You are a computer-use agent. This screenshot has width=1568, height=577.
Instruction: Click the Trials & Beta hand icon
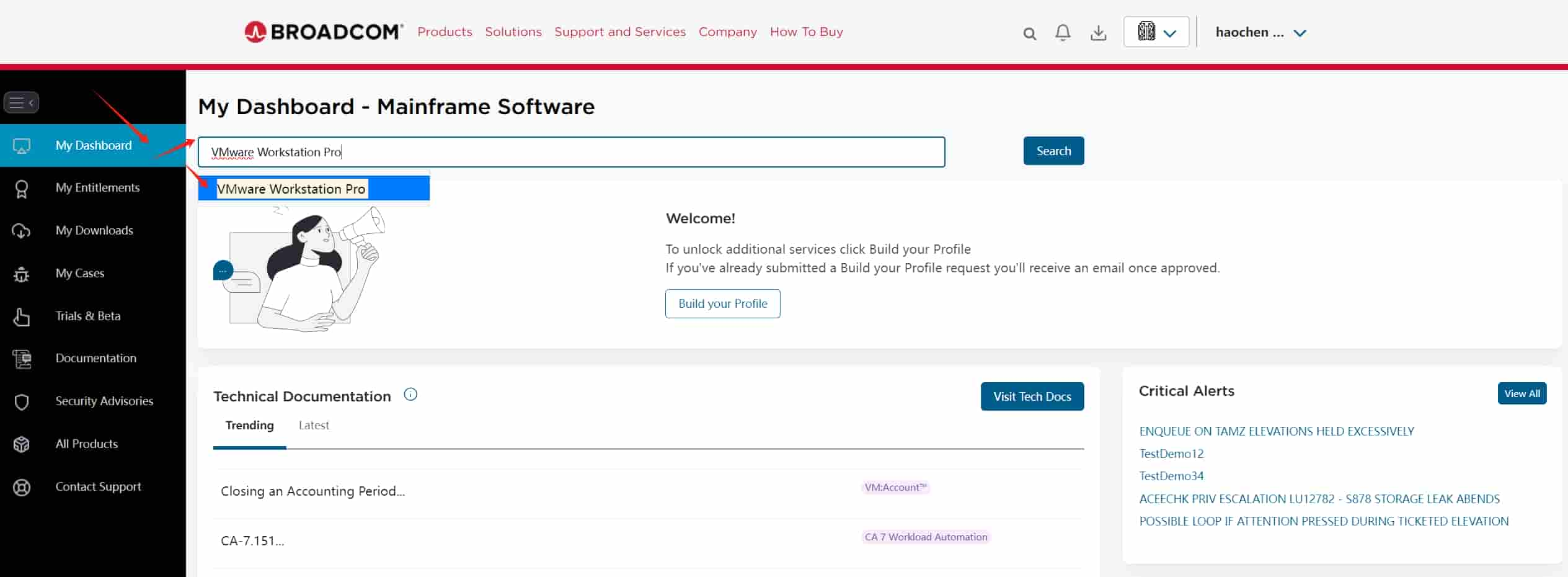click(x=22, y=316)
